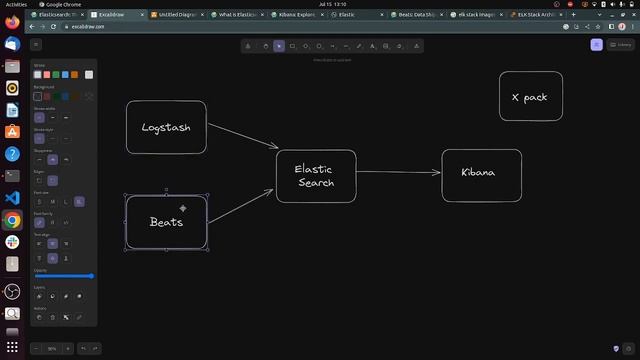Align text to the right
This screenshot has width=640, height=360.
66,244
